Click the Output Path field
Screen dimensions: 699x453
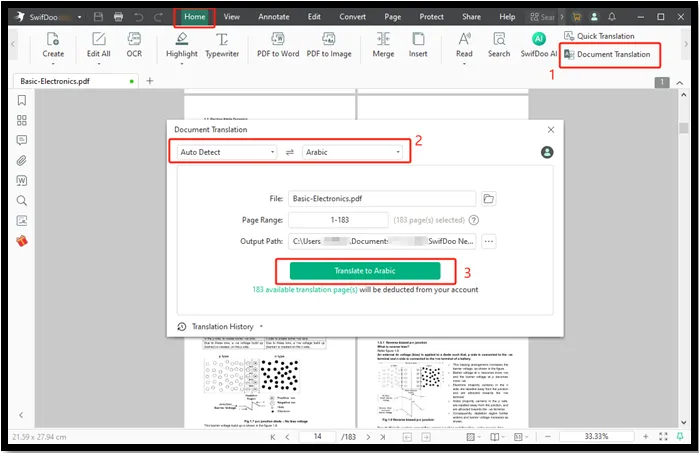click(x=382, y=241)
